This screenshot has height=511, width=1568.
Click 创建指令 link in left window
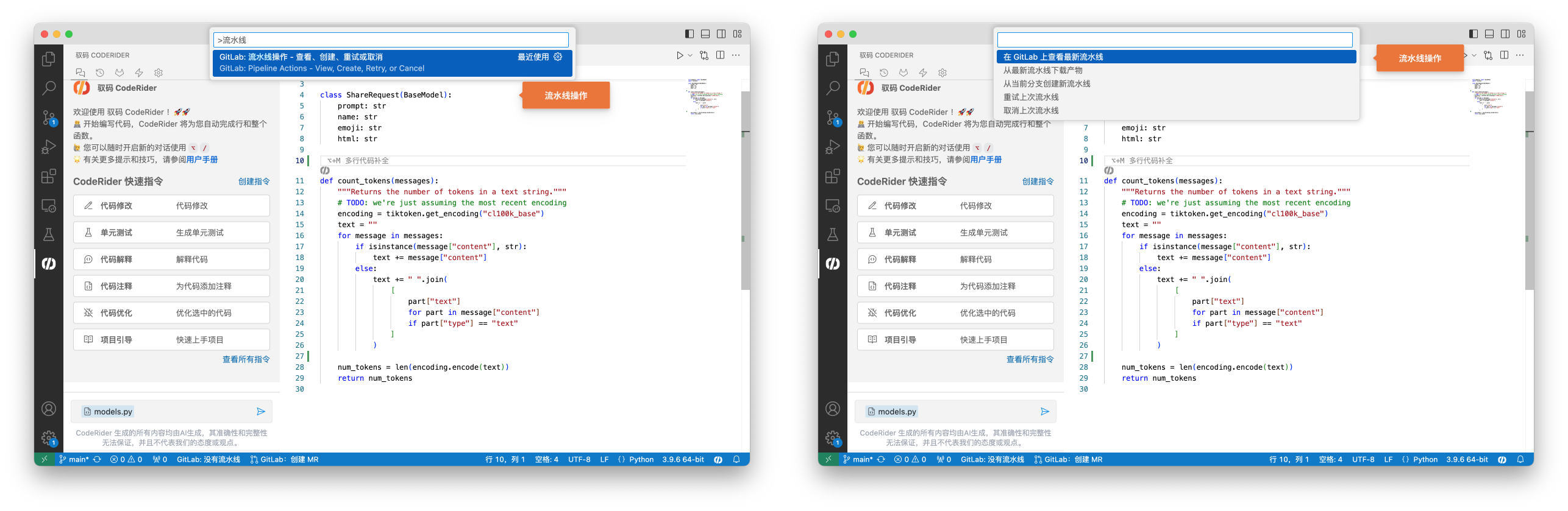[x=254, y=181]
